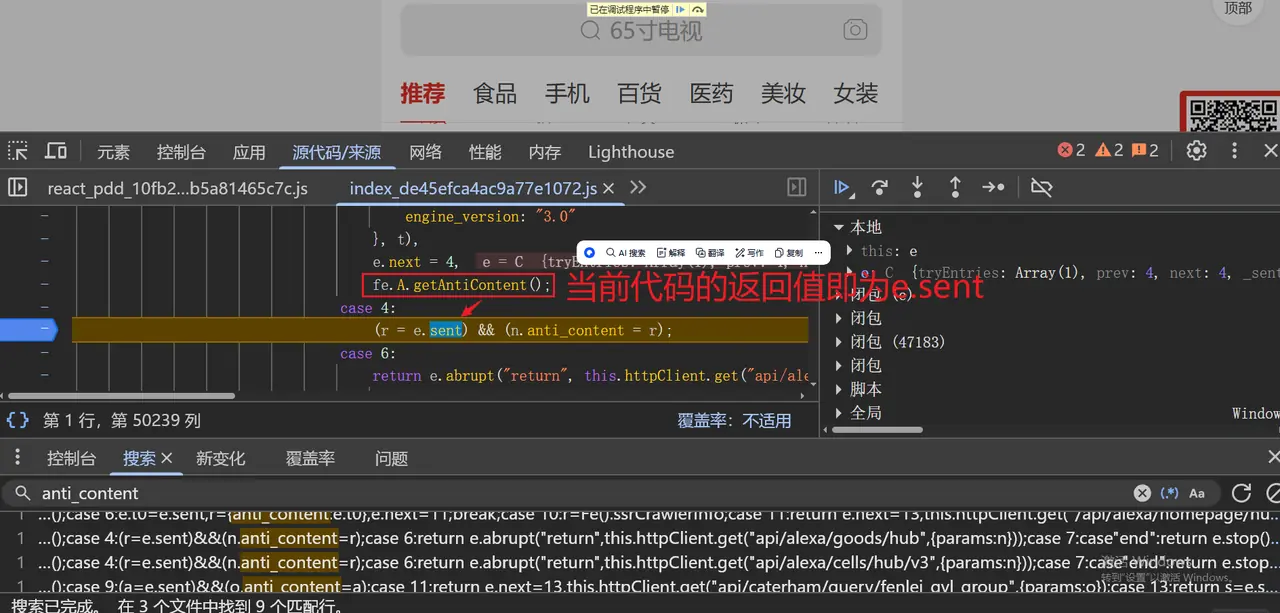Select the element inspection cursor icon

(x=16, y=150)
